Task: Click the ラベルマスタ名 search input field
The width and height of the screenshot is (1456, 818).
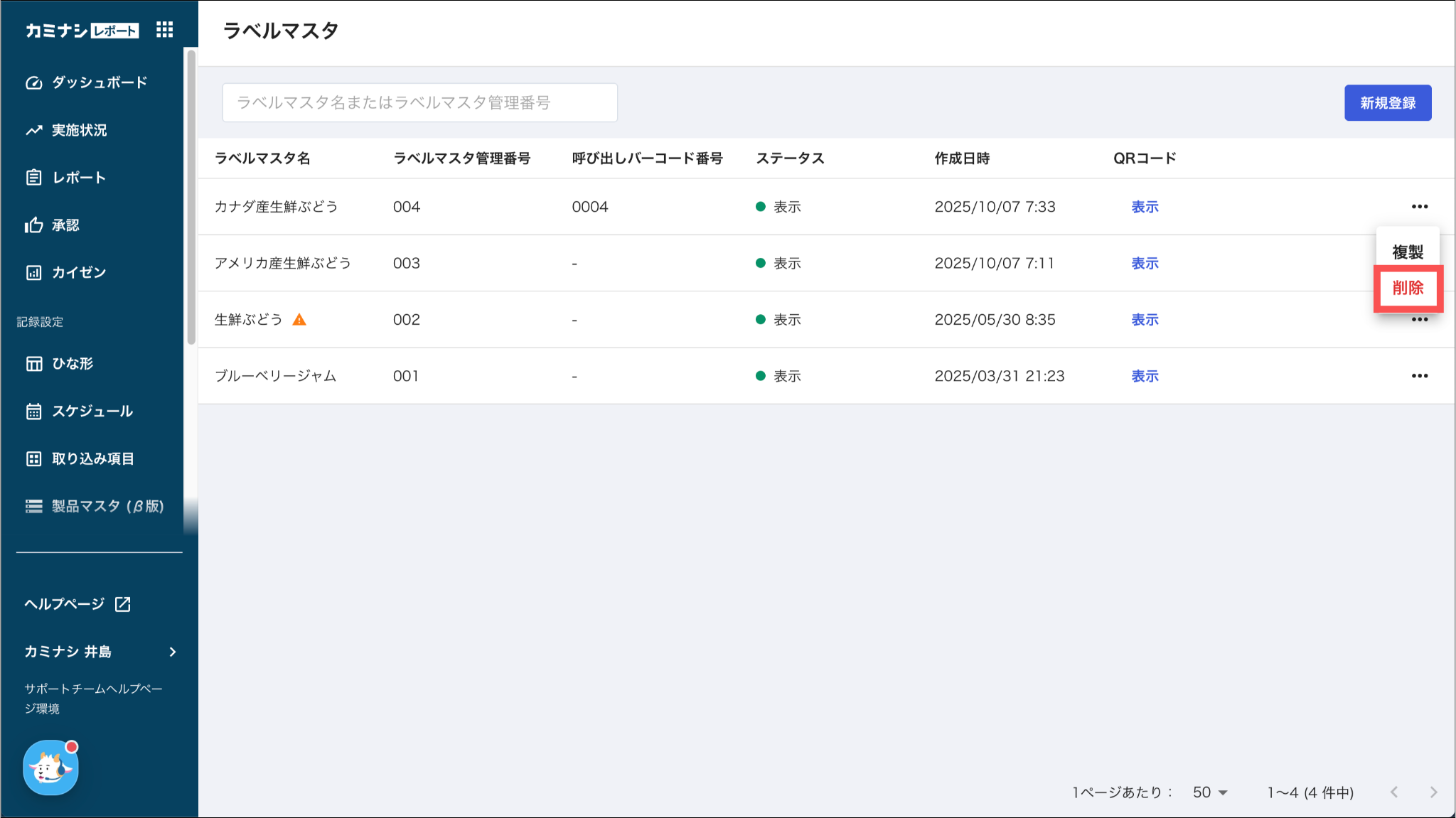Action: pyautogui.click(x=419, y=103)
